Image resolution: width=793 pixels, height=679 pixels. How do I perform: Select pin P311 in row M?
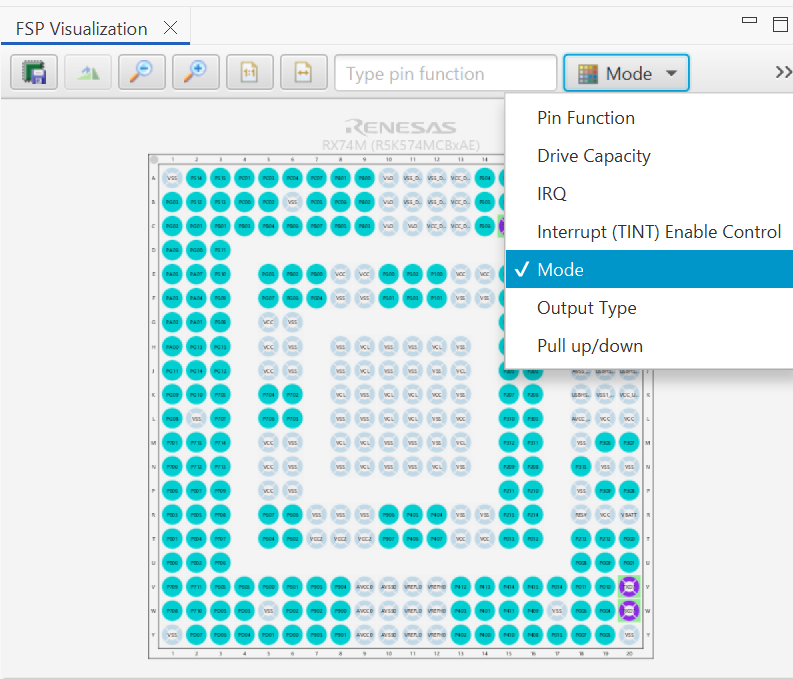click(533, 442)
